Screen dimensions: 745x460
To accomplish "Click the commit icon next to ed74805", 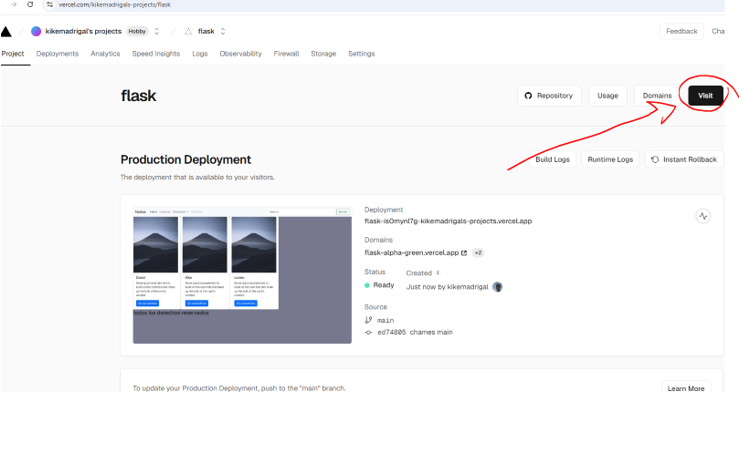I will [x=369, y=332].
